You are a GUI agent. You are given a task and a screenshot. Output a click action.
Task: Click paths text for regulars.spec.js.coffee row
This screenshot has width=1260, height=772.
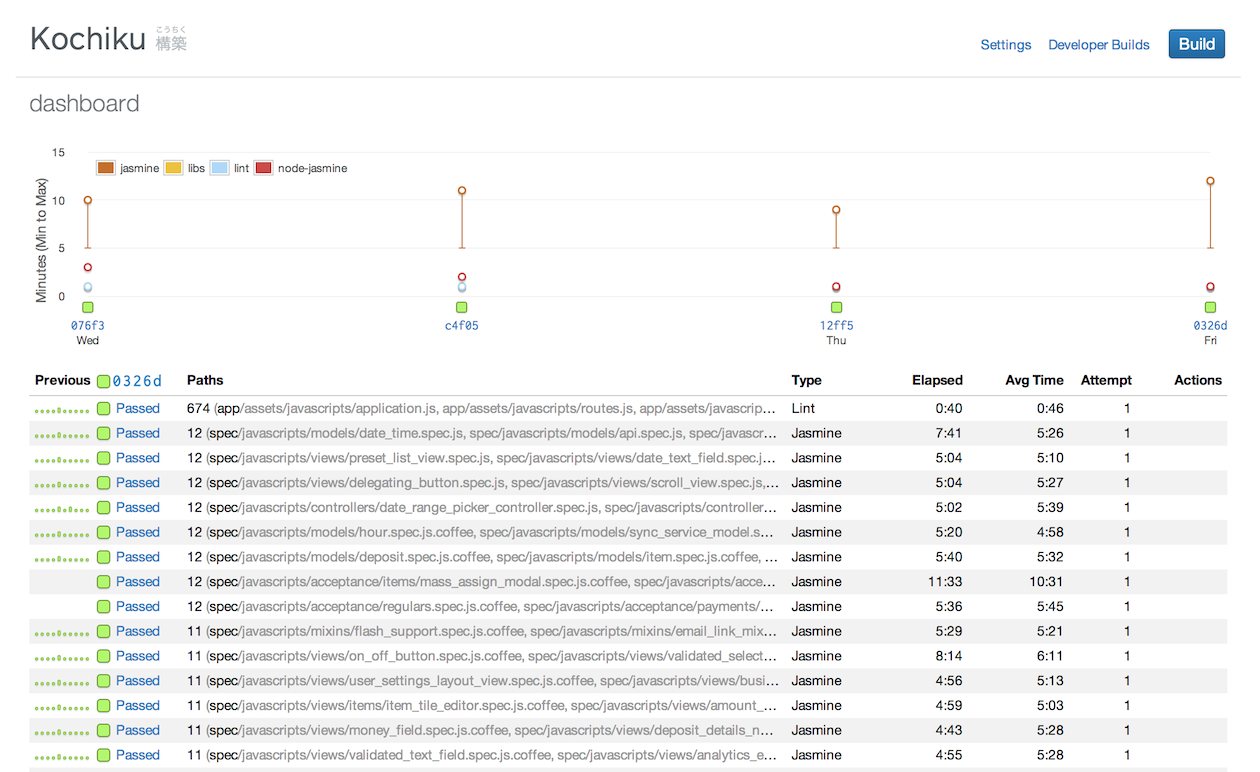click(x=481, y=606)
